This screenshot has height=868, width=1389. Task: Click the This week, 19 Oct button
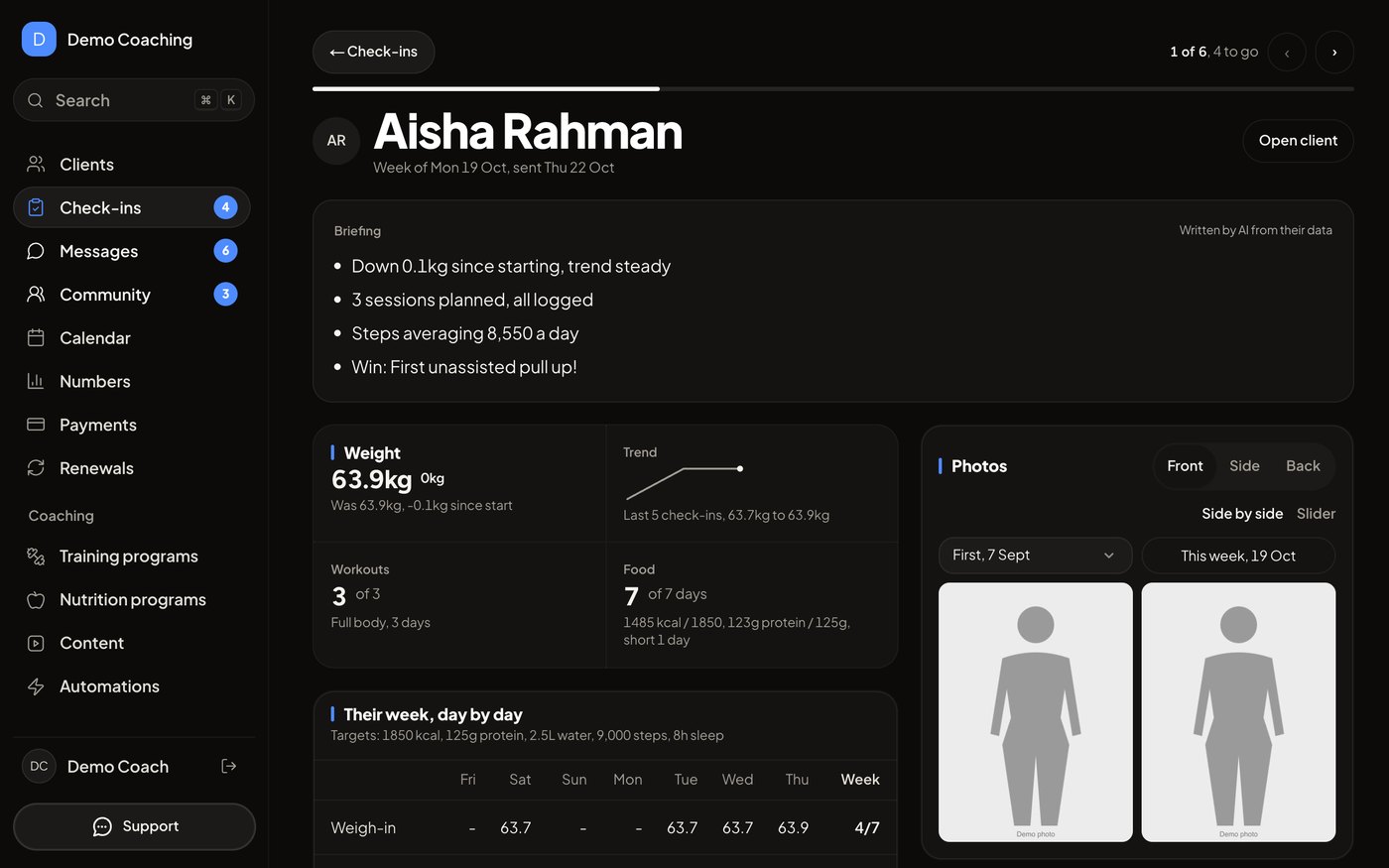[x=1238, y=556]
